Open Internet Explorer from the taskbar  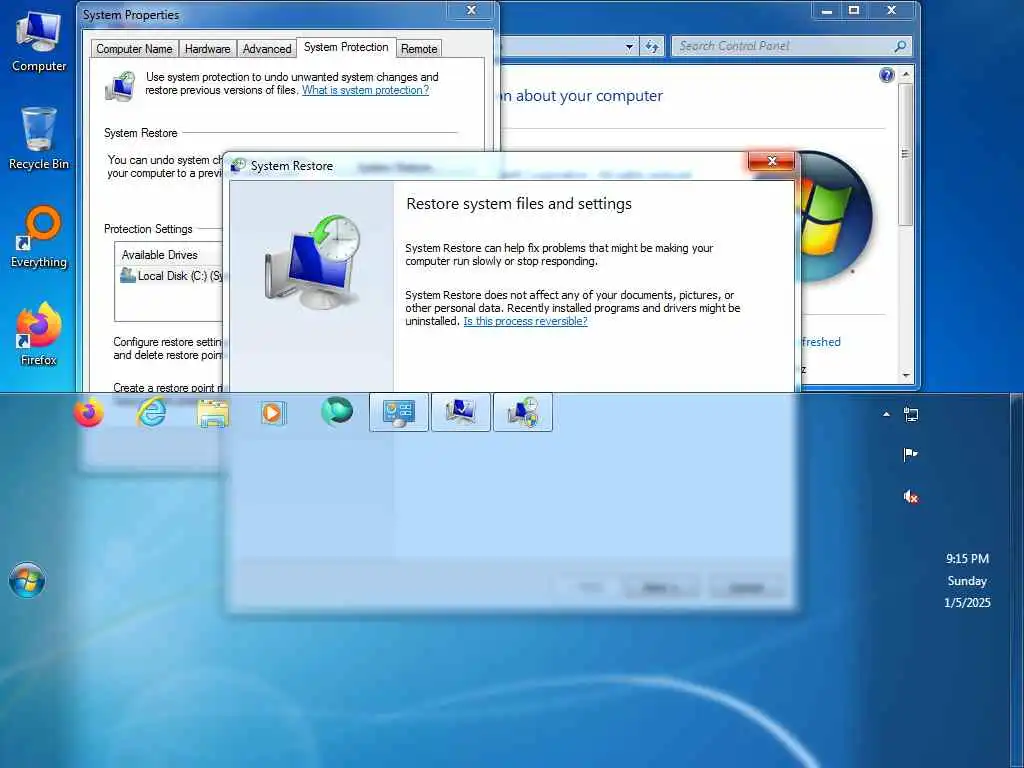click(x=151, y=413)
